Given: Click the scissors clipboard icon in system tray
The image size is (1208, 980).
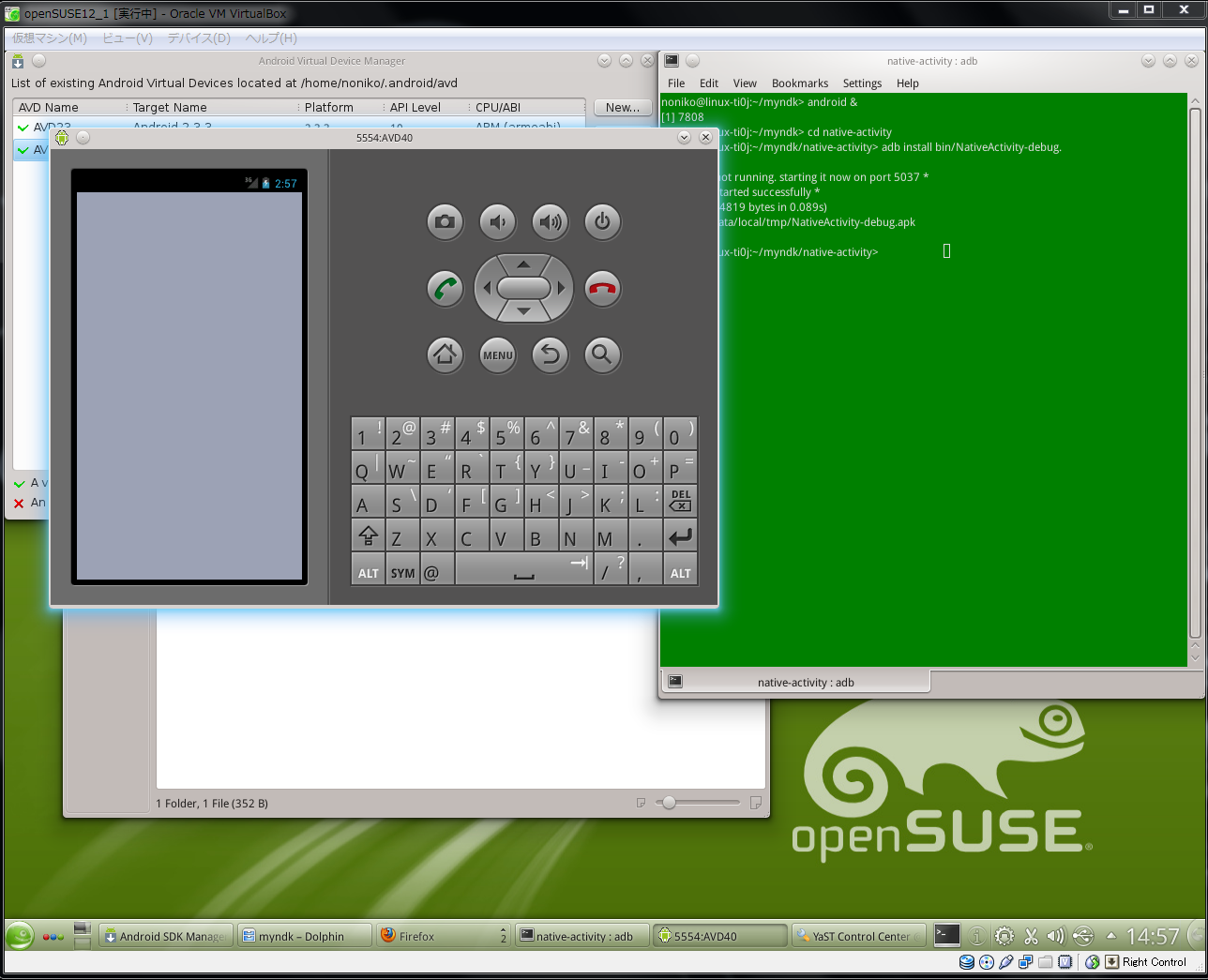Looking at the screenshot, I should point(1031,936).
